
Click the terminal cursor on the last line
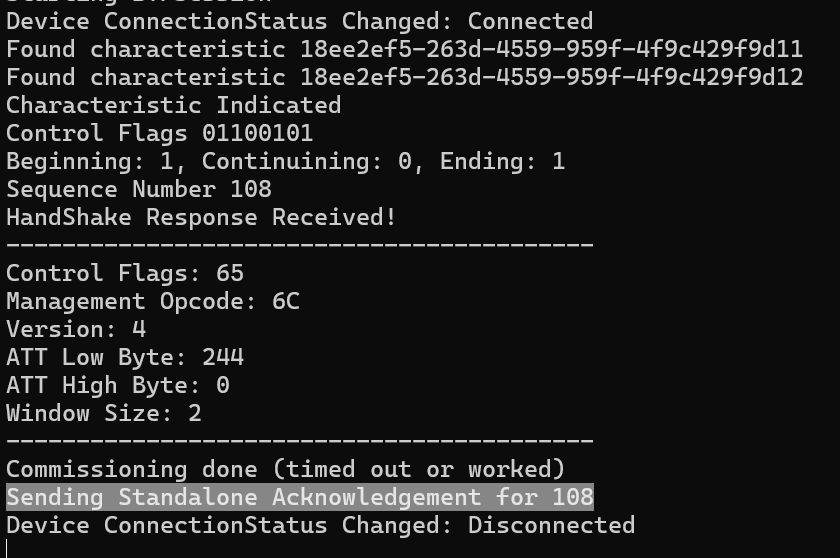[x=8, y=548]
